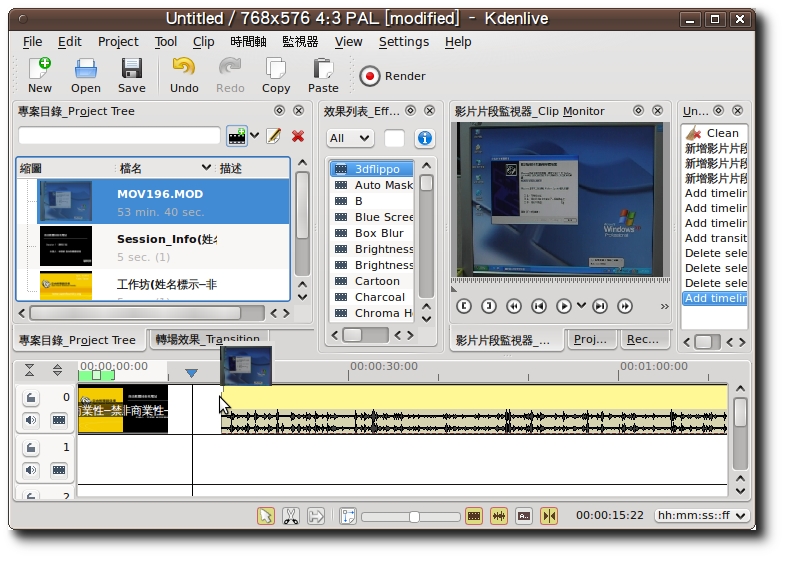788x562 pixels.
Task: Select the Session_Info clip row
Action: click(x=163, y=247)
